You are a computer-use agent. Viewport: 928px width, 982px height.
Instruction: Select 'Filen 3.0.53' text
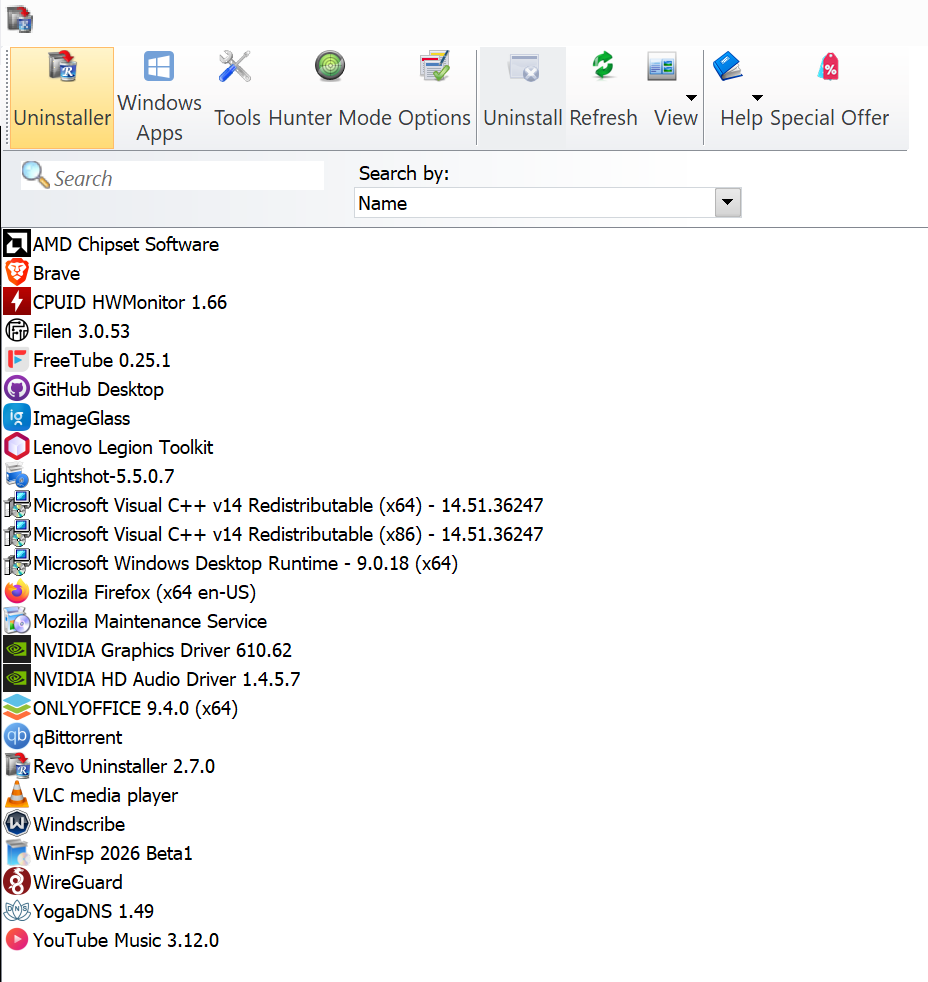click(x=81, y=331)
